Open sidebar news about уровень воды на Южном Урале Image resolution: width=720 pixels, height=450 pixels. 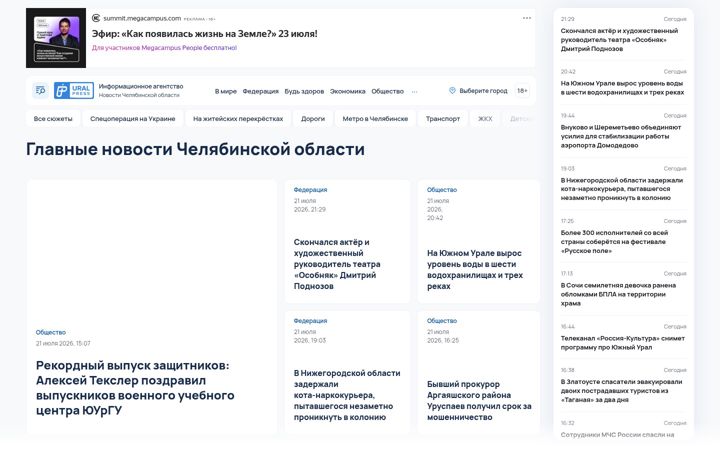point(622,88)
